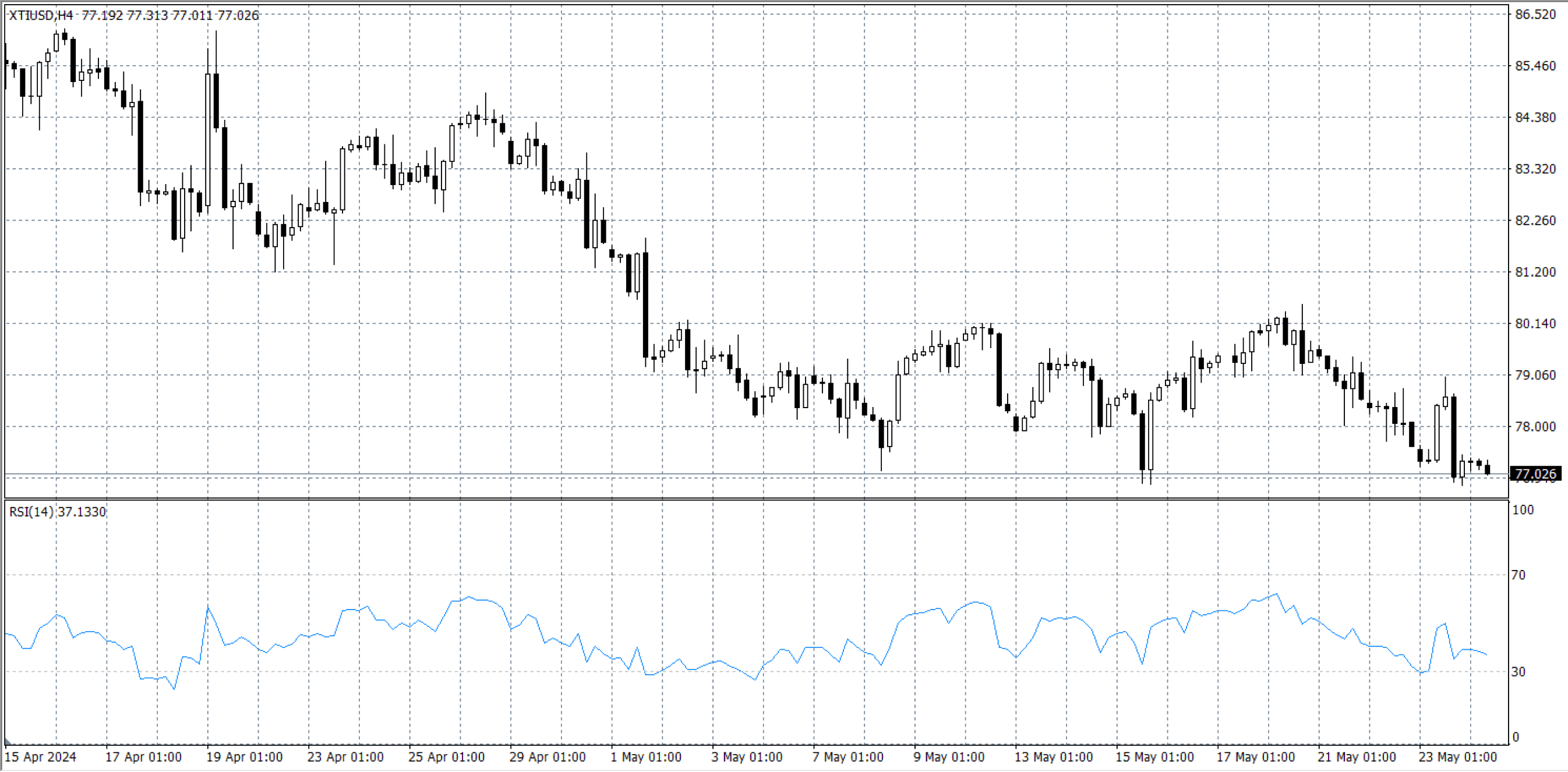
Task: Click RSI level 30 on the scale
Action: point(1518,672)
